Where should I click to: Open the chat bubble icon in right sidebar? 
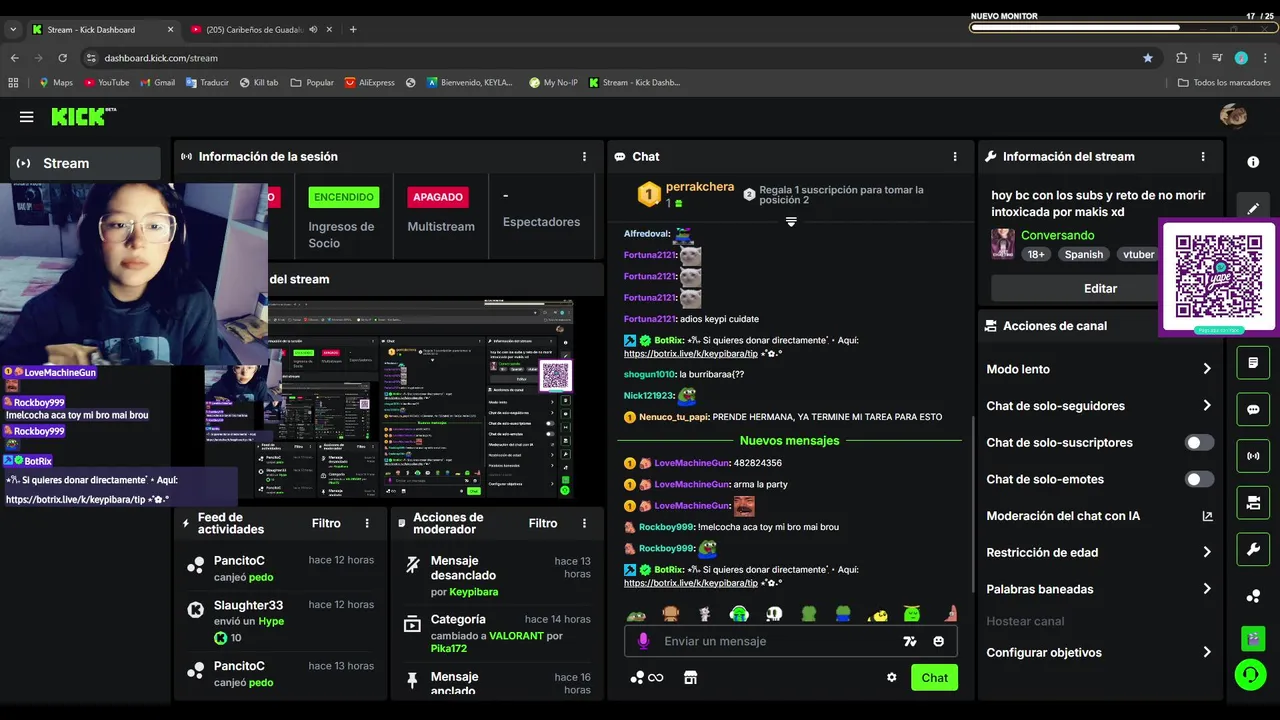(x=1253, y=409)
